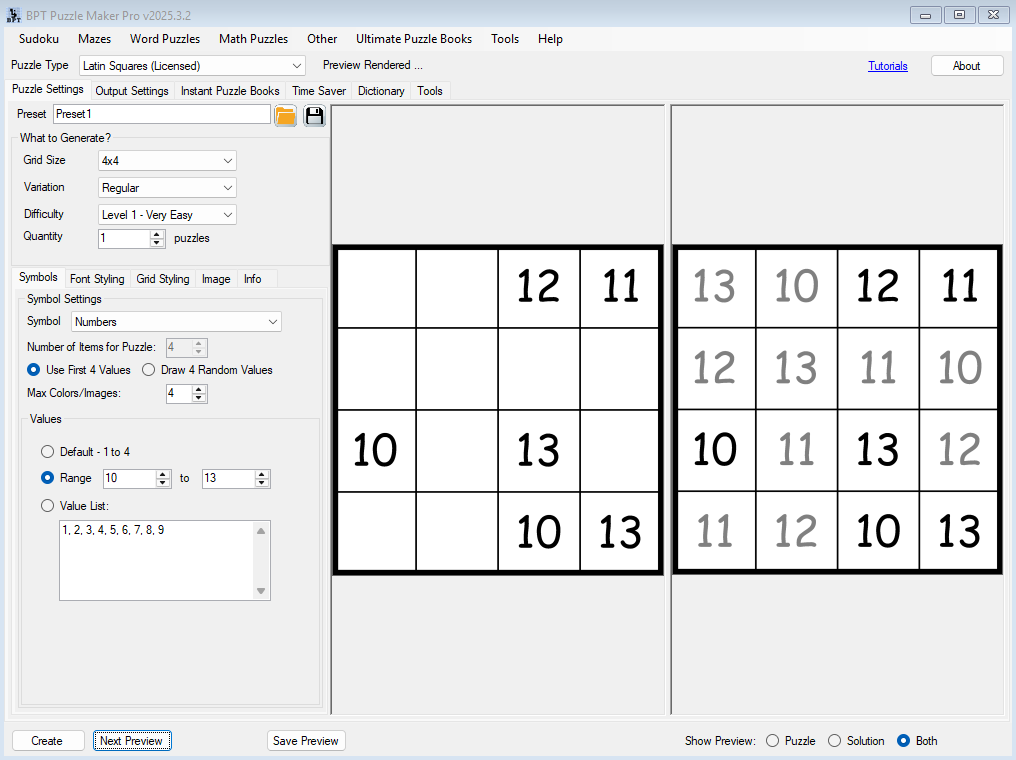Open the Puzzle Type dropdown
Image resolution: width=1016 pixels, height=760 pixels.
(192, 66)
